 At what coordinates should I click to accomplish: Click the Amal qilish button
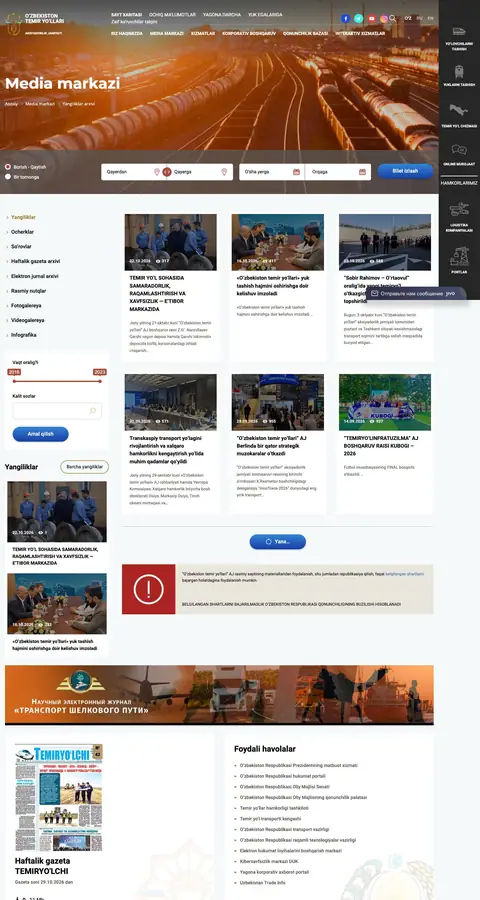click(40, 434)
